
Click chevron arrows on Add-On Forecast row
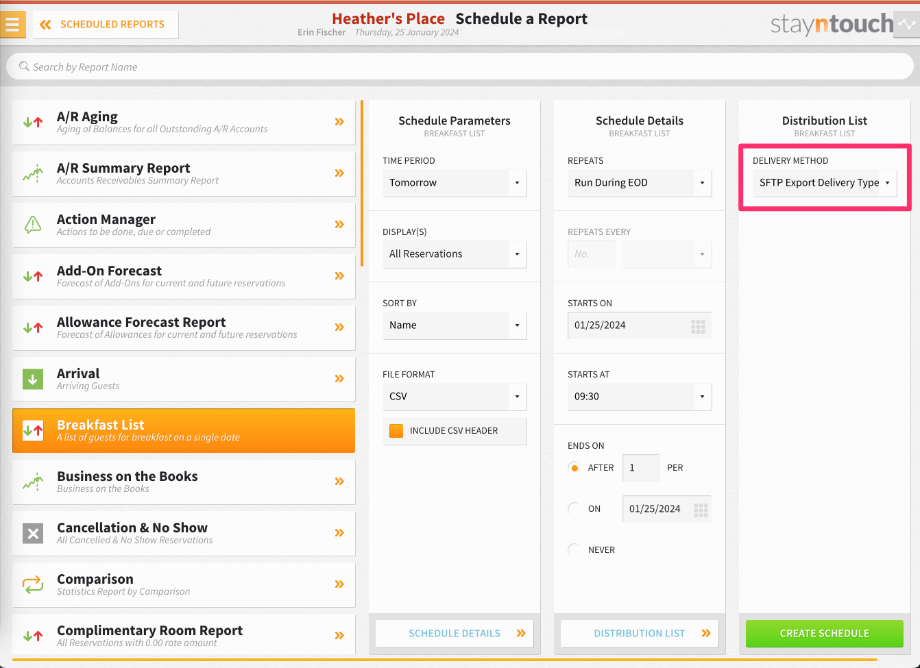pos(339,276)
